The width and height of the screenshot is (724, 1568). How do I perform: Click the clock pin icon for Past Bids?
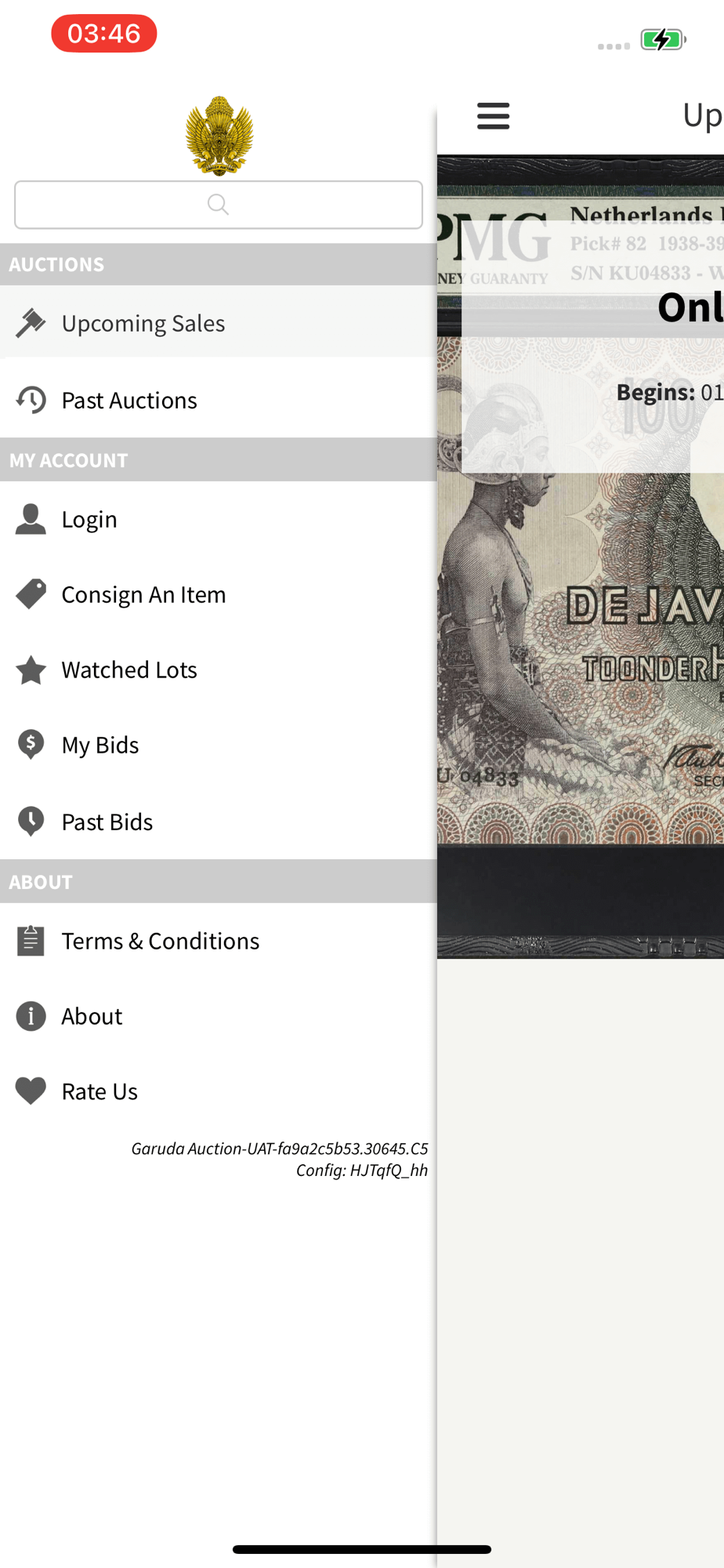pyautogui.click(x=31, y=822)
